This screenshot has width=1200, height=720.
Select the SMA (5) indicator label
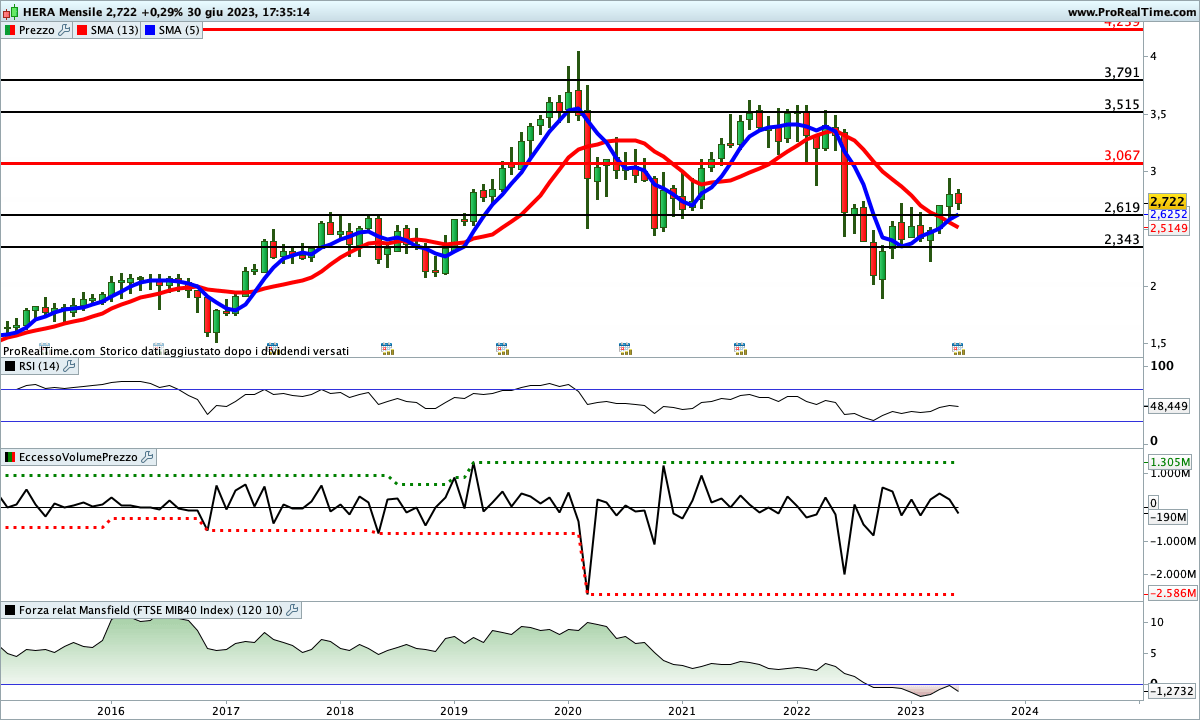[x=181, y=30]
